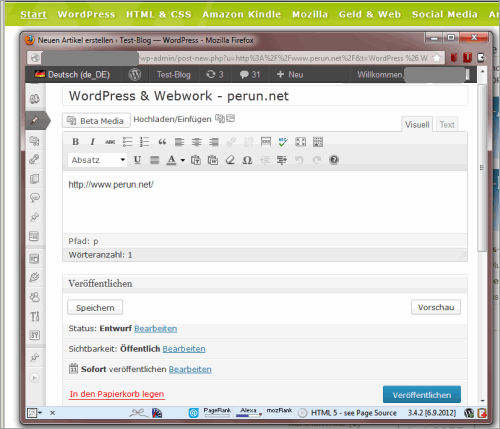Screen dimensions: 500x429
Task: Increase indent of paragraph
Action: (x=282, y=160)
